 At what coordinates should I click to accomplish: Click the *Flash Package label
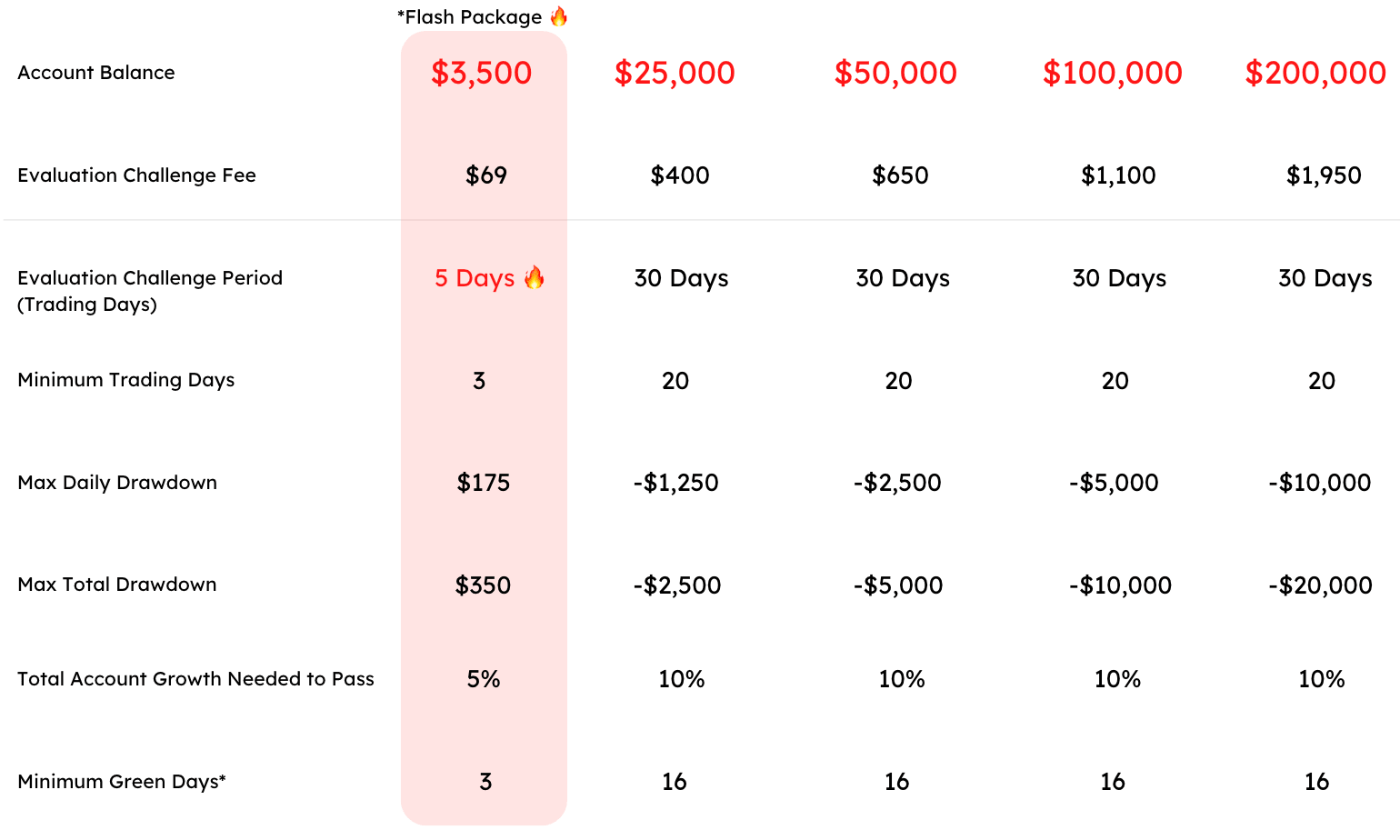click(470, 17)
